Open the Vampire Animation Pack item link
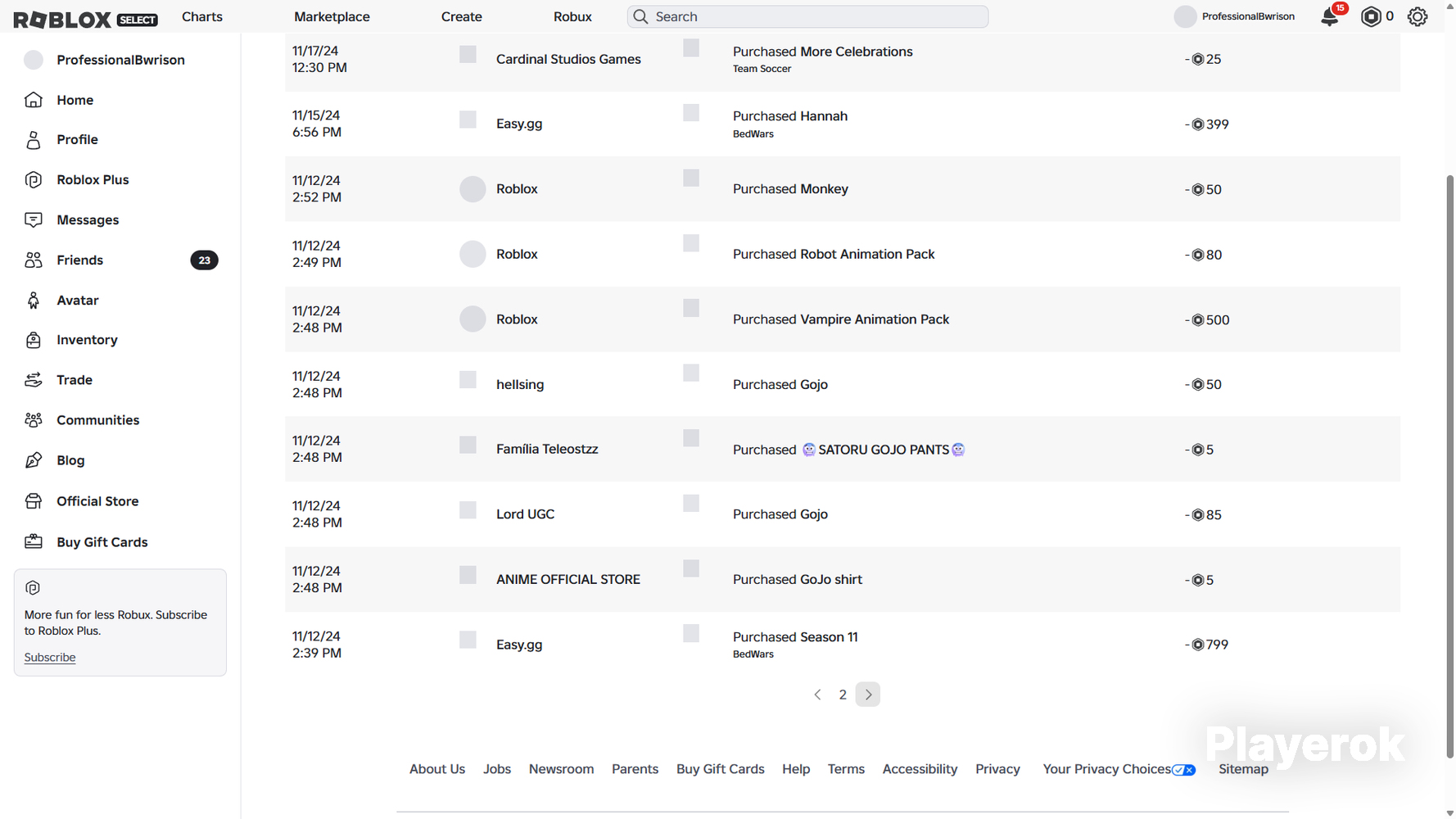 pyautogui.click(x=875, y=319)
